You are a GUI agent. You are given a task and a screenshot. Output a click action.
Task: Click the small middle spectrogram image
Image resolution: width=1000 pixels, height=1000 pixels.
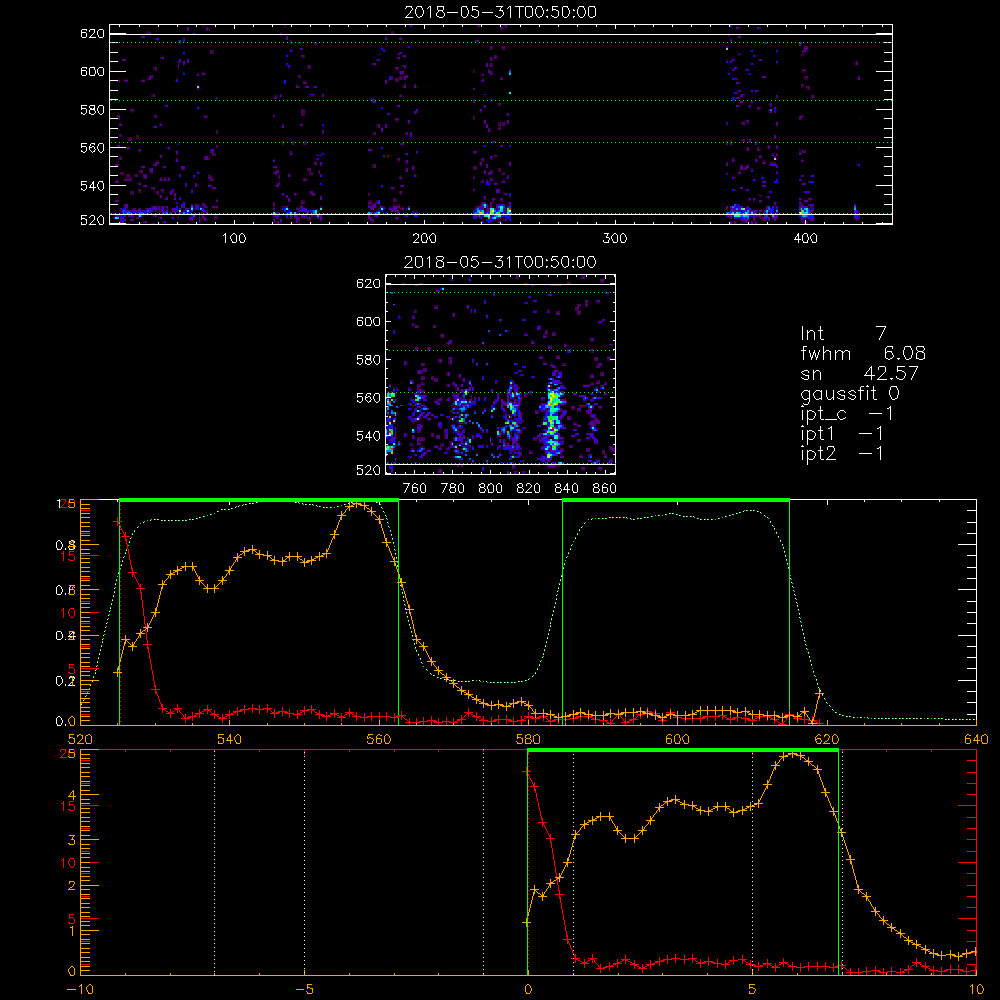click(x=501, y=374)
